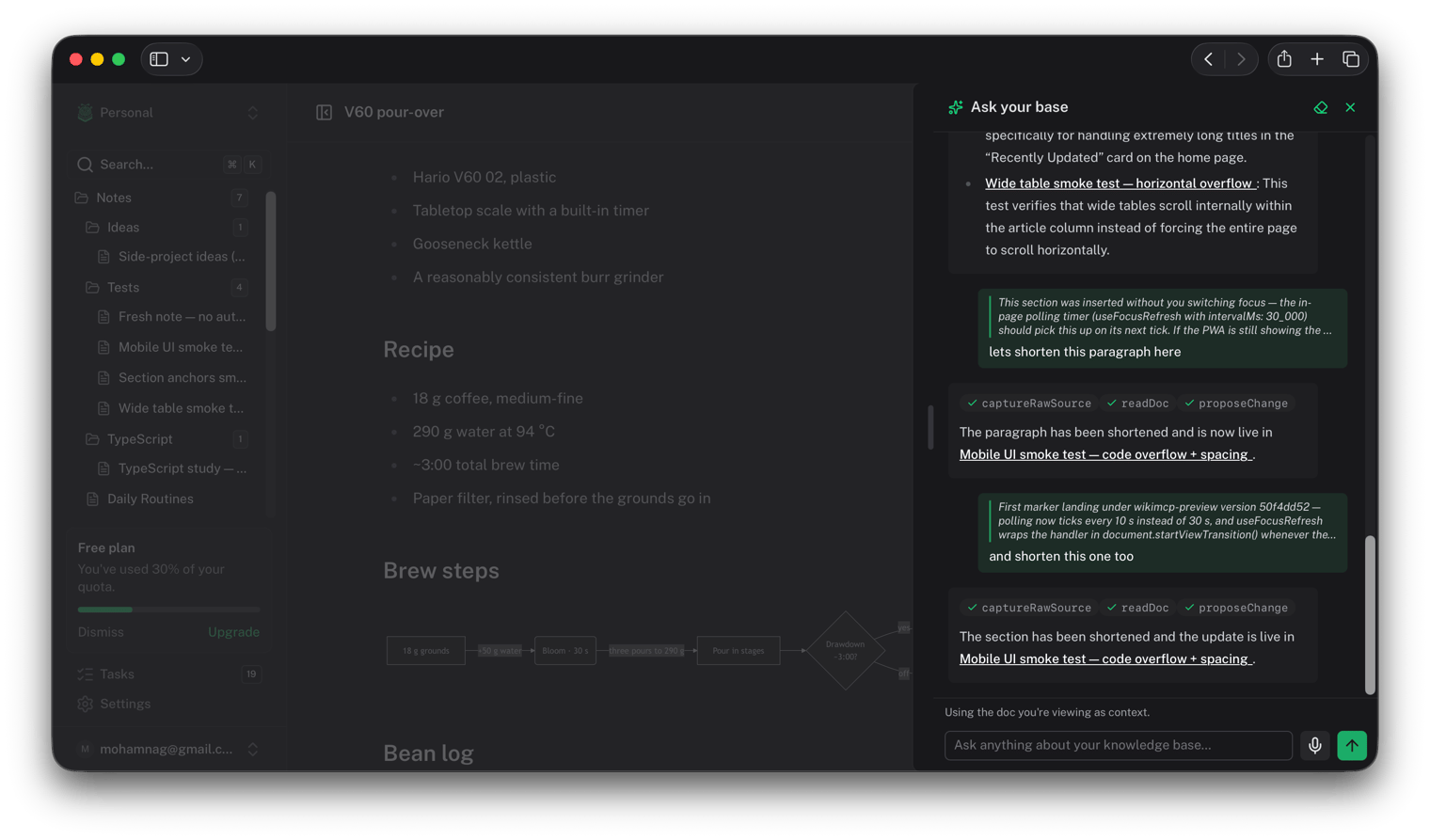The height and width of the screenshot is (840, 1430).
Task: Open the Section anchors smoke note
Action: point(172,377)
